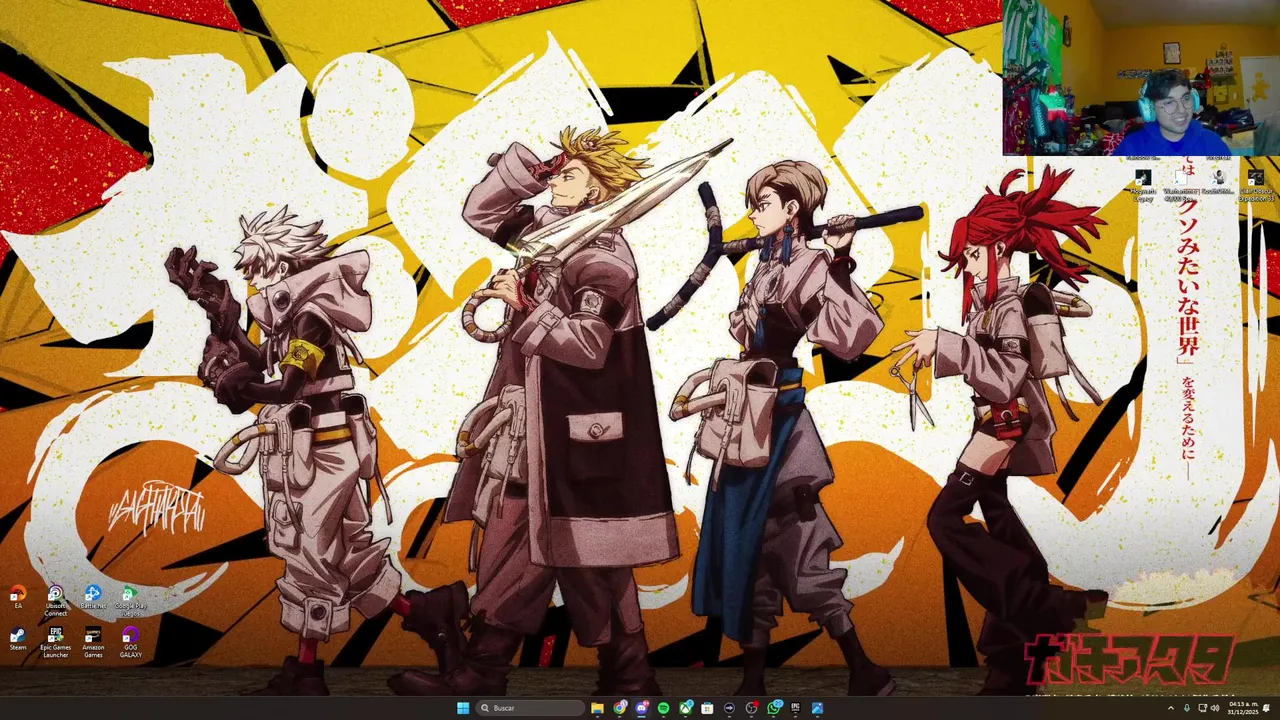Open Spotify from the taskbar
This screenshot has height=720, width=1280.
click(x=664, y=708)
